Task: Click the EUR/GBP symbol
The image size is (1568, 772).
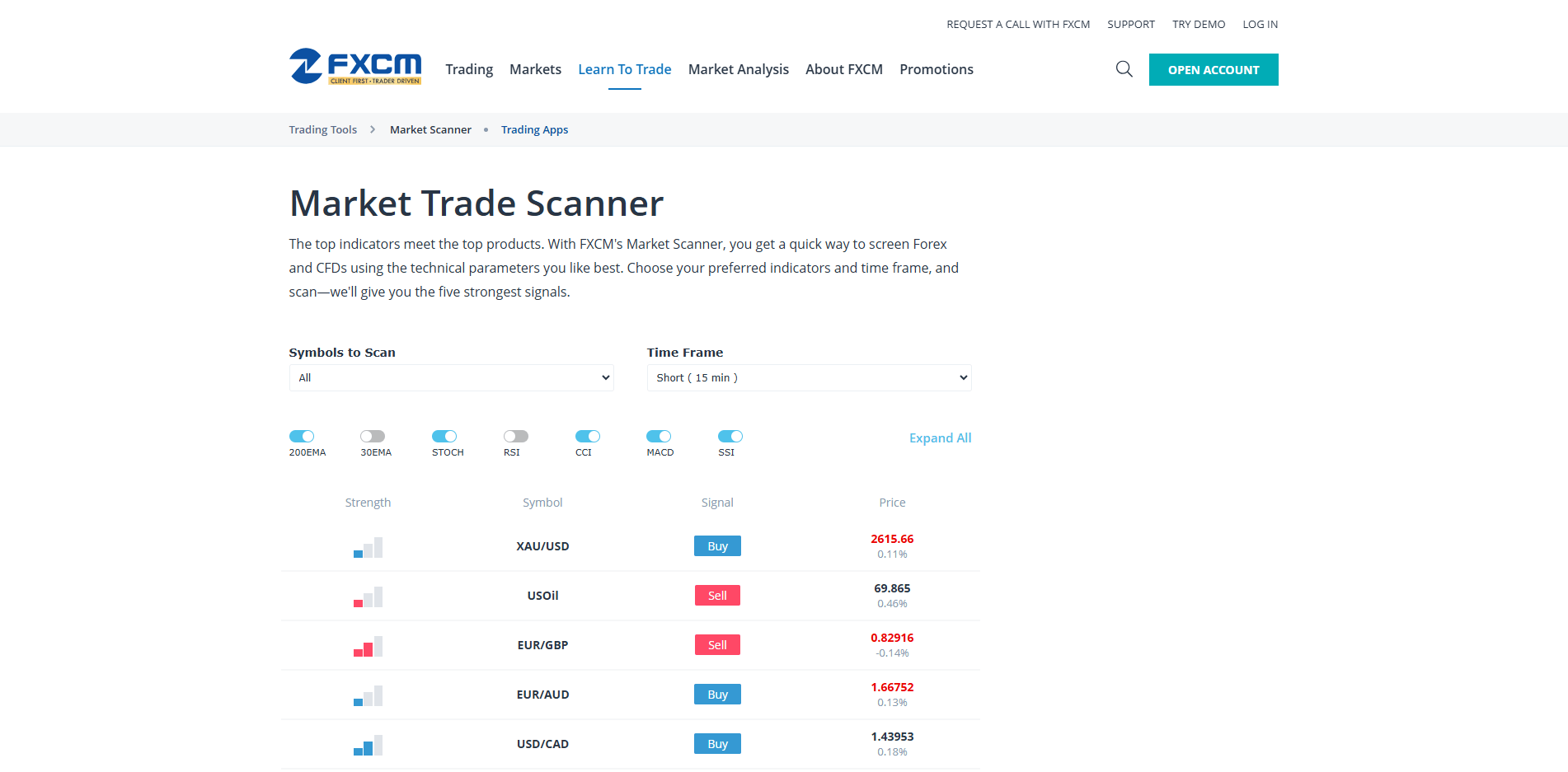Action: click(542, 645)
